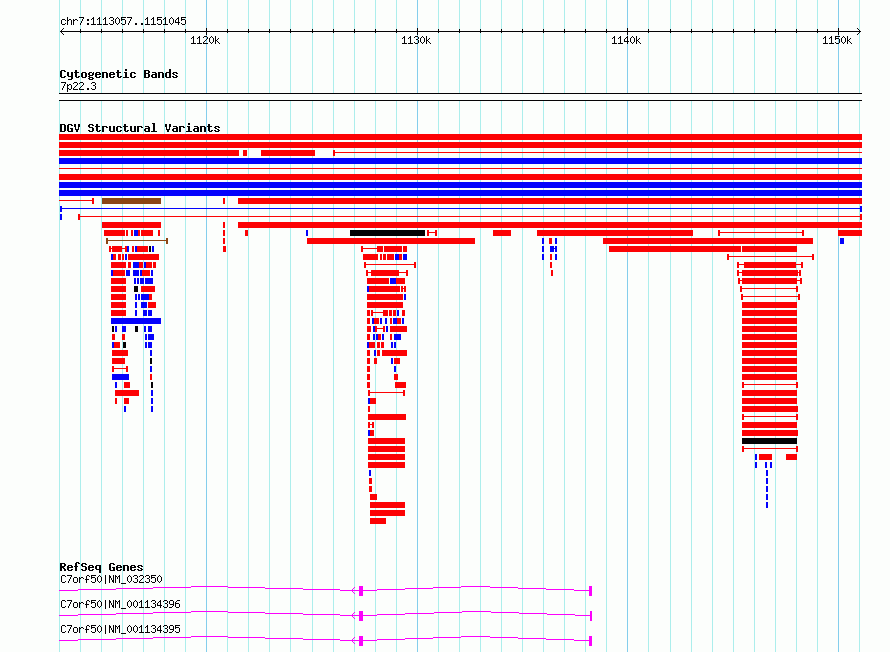Viewport: 890px width, 652px height.
Task: Click the right arrowhead of the ruler
Action: tap(859, 31)
